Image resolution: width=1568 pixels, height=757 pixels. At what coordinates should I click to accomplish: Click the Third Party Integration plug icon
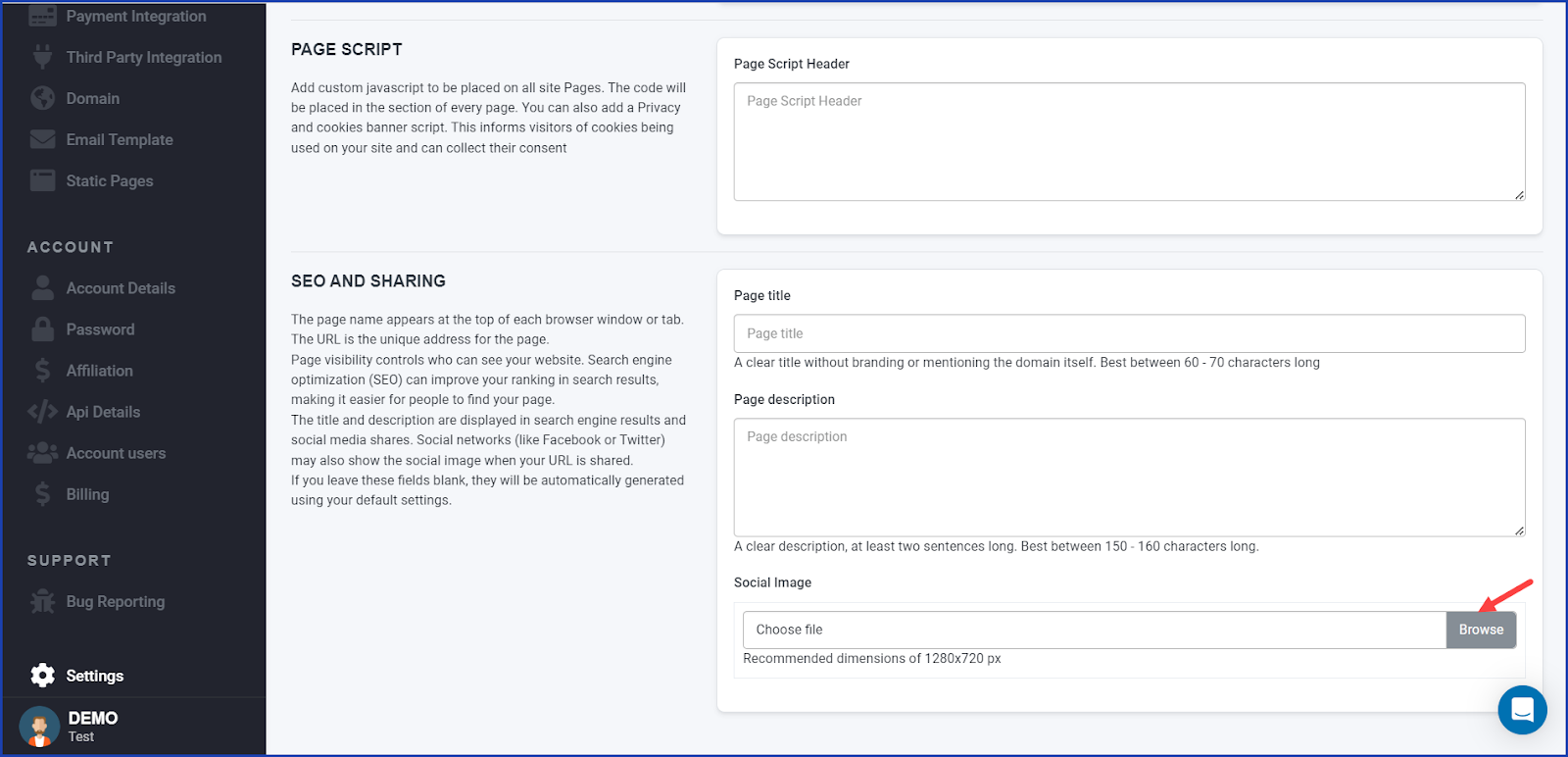point(42,57)
